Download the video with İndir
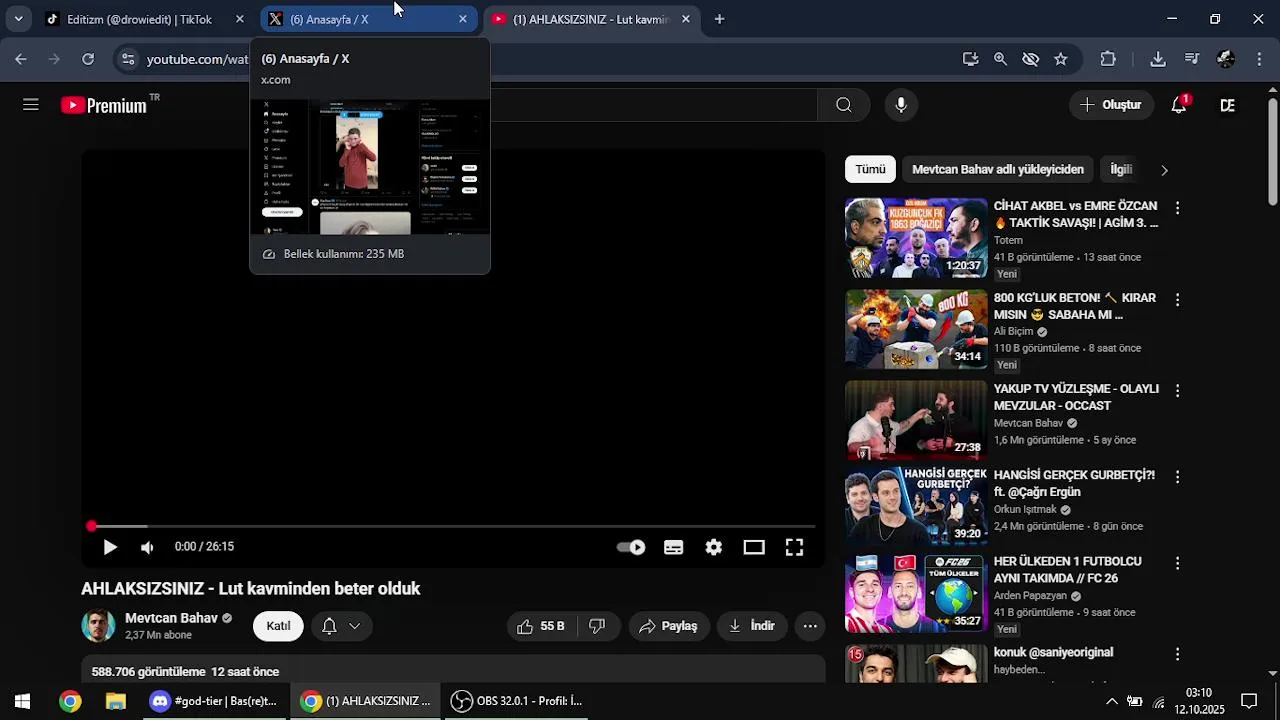This screenshot has width=1280, height=720. coord(751,626)
